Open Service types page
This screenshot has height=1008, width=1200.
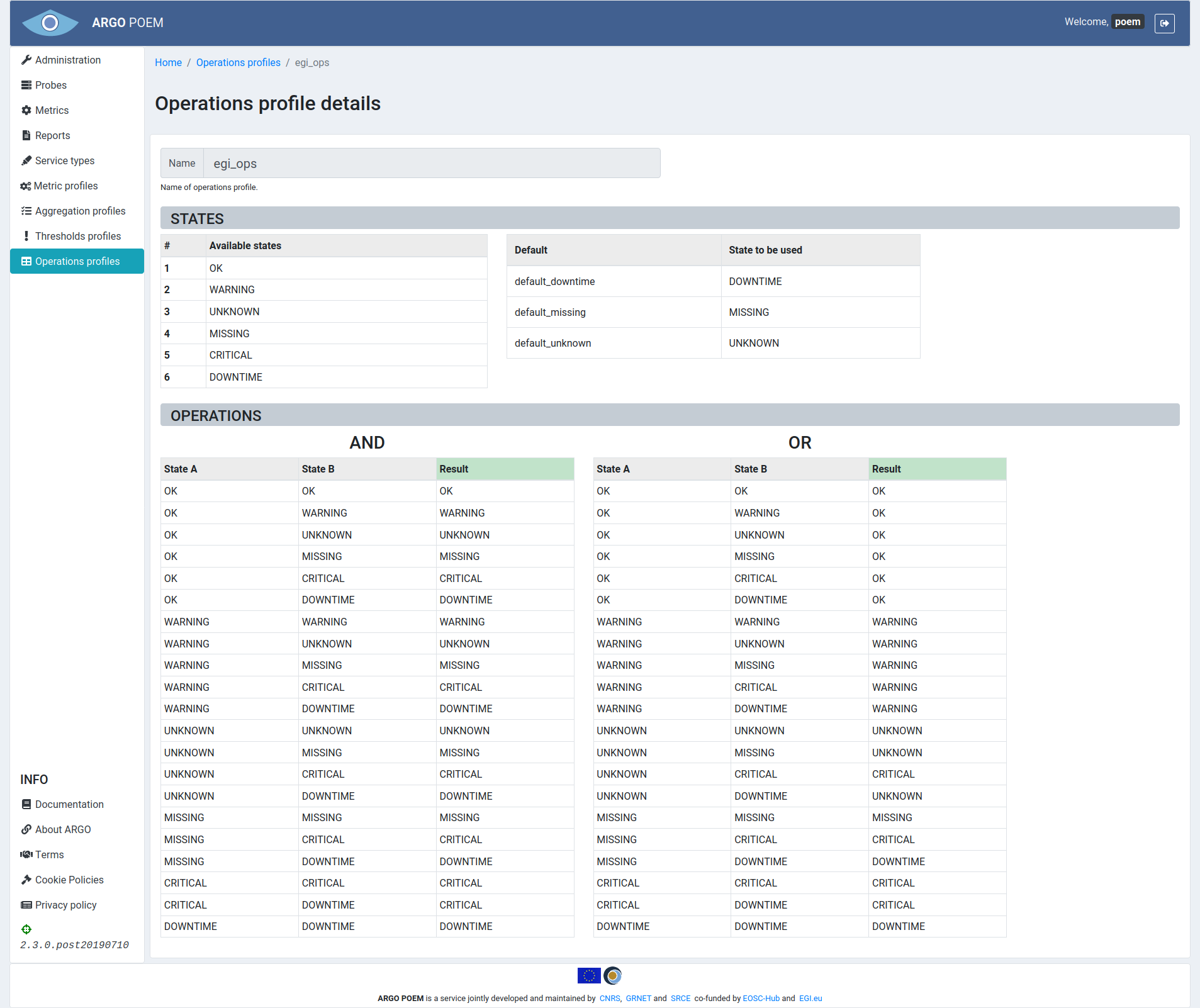[77, 160]
